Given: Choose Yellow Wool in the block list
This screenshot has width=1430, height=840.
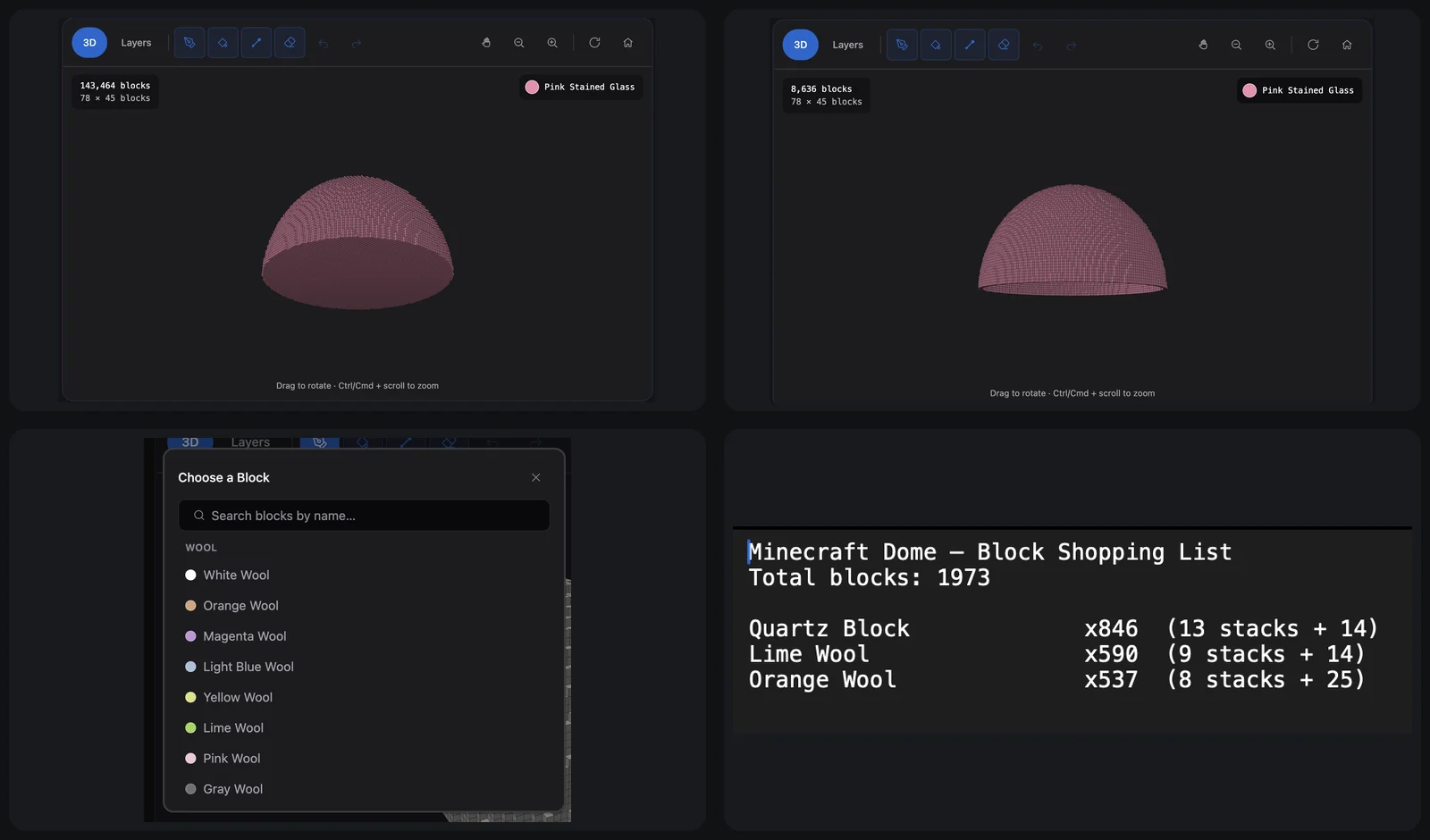Looking at the screenshot, I should [x=364, y=697].
